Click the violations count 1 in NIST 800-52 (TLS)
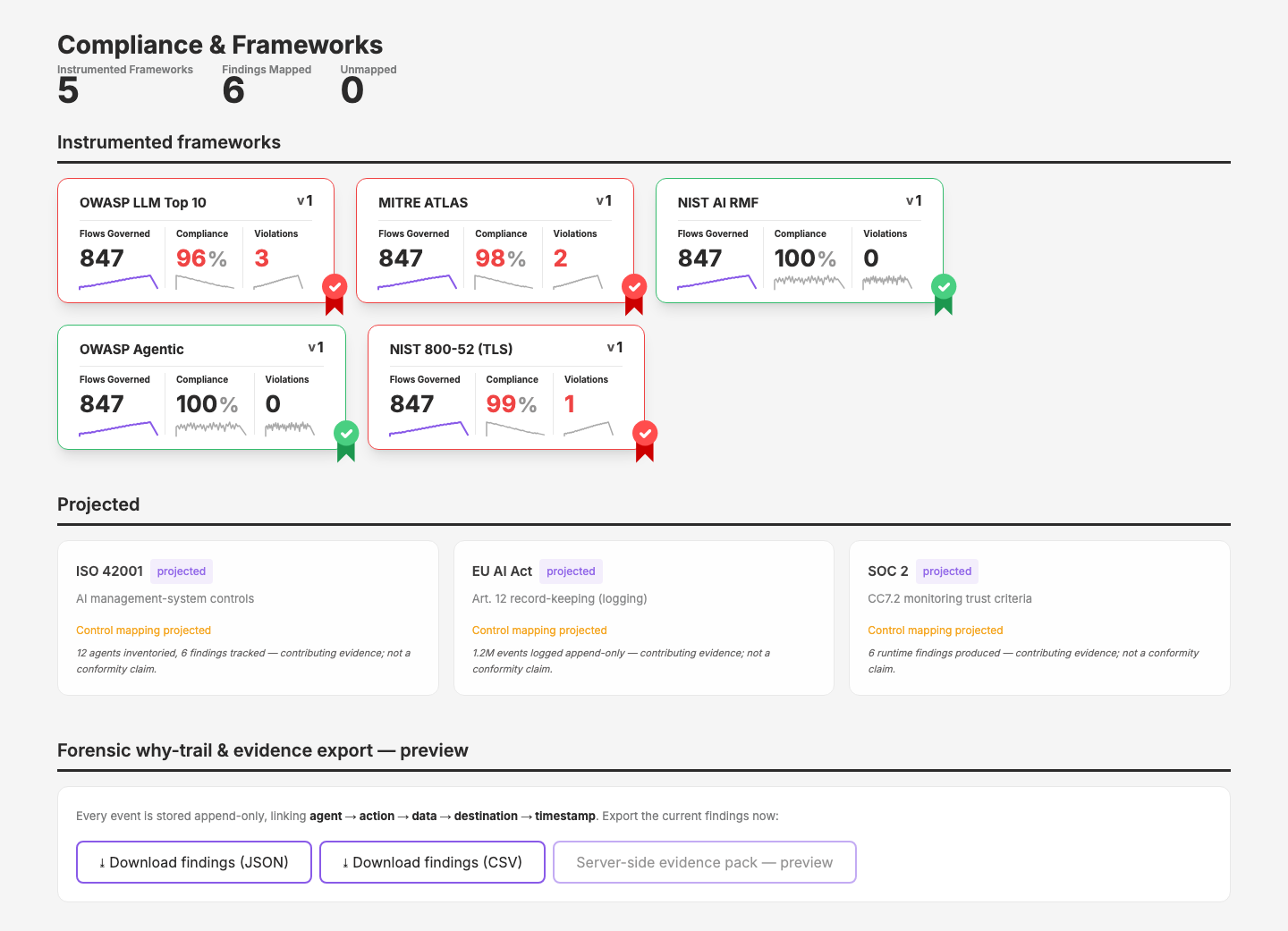The image size is (1288, 931). pyautogui.click(x=570, y=404)
